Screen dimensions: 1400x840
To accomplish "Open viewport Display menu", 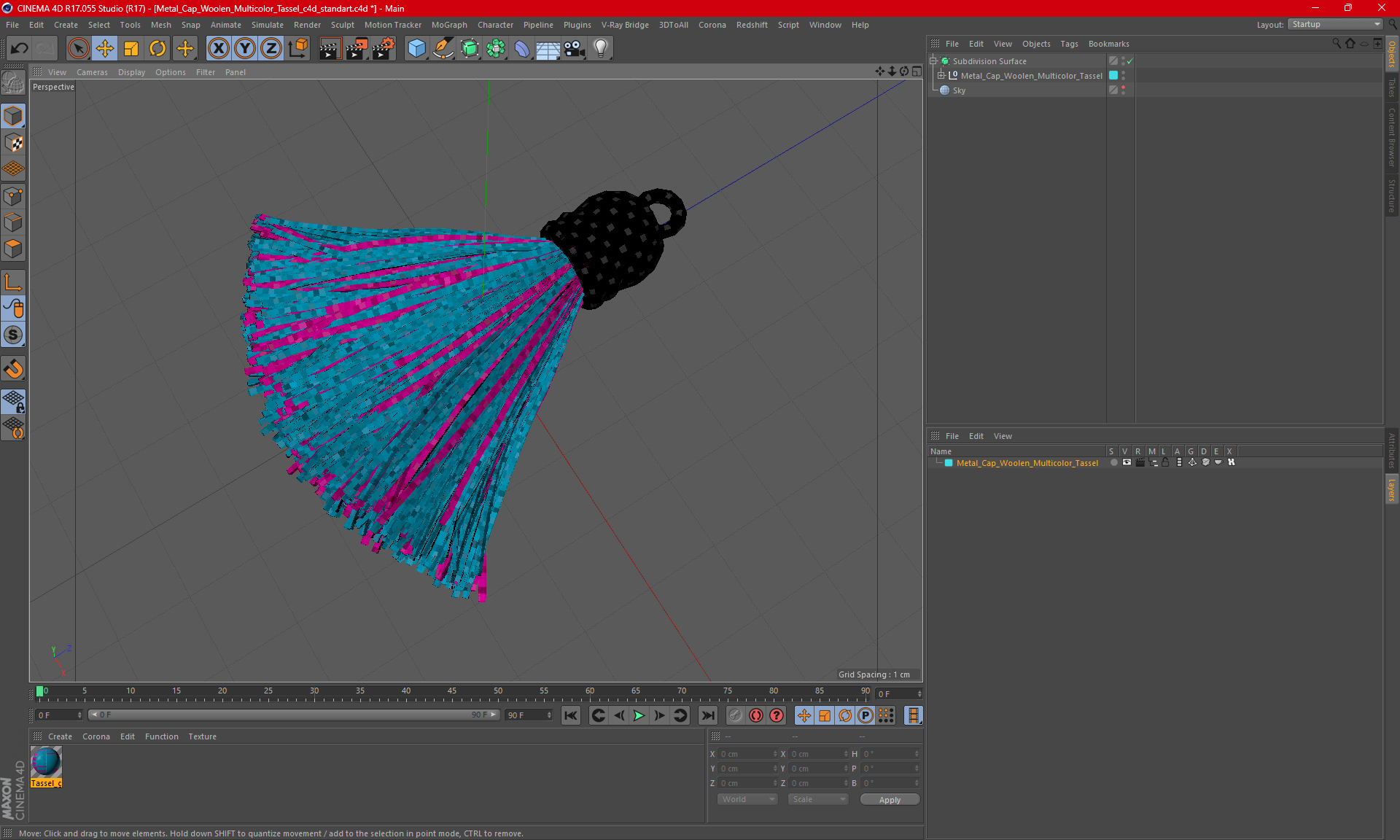I will click(131, 72).
